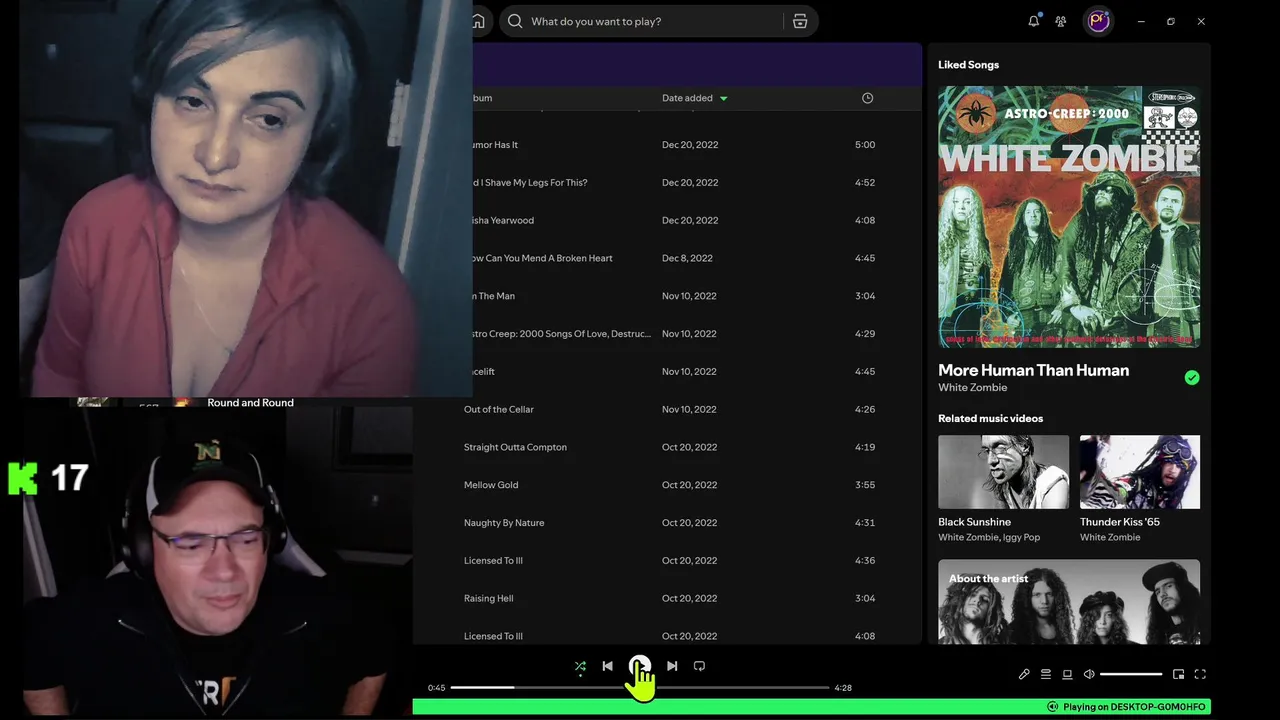Skip to next track
This screenshot has width=1280, height=720.
pyautogui.click(x=672, y=666)
